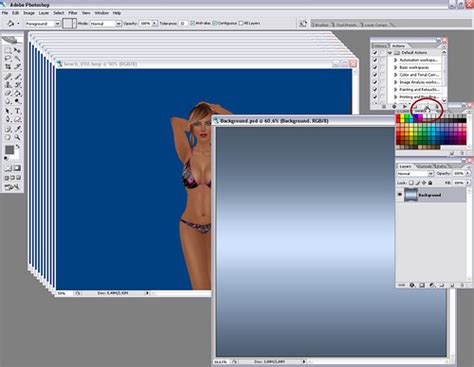Open the layer blend mode dropdown

[430, 174]
